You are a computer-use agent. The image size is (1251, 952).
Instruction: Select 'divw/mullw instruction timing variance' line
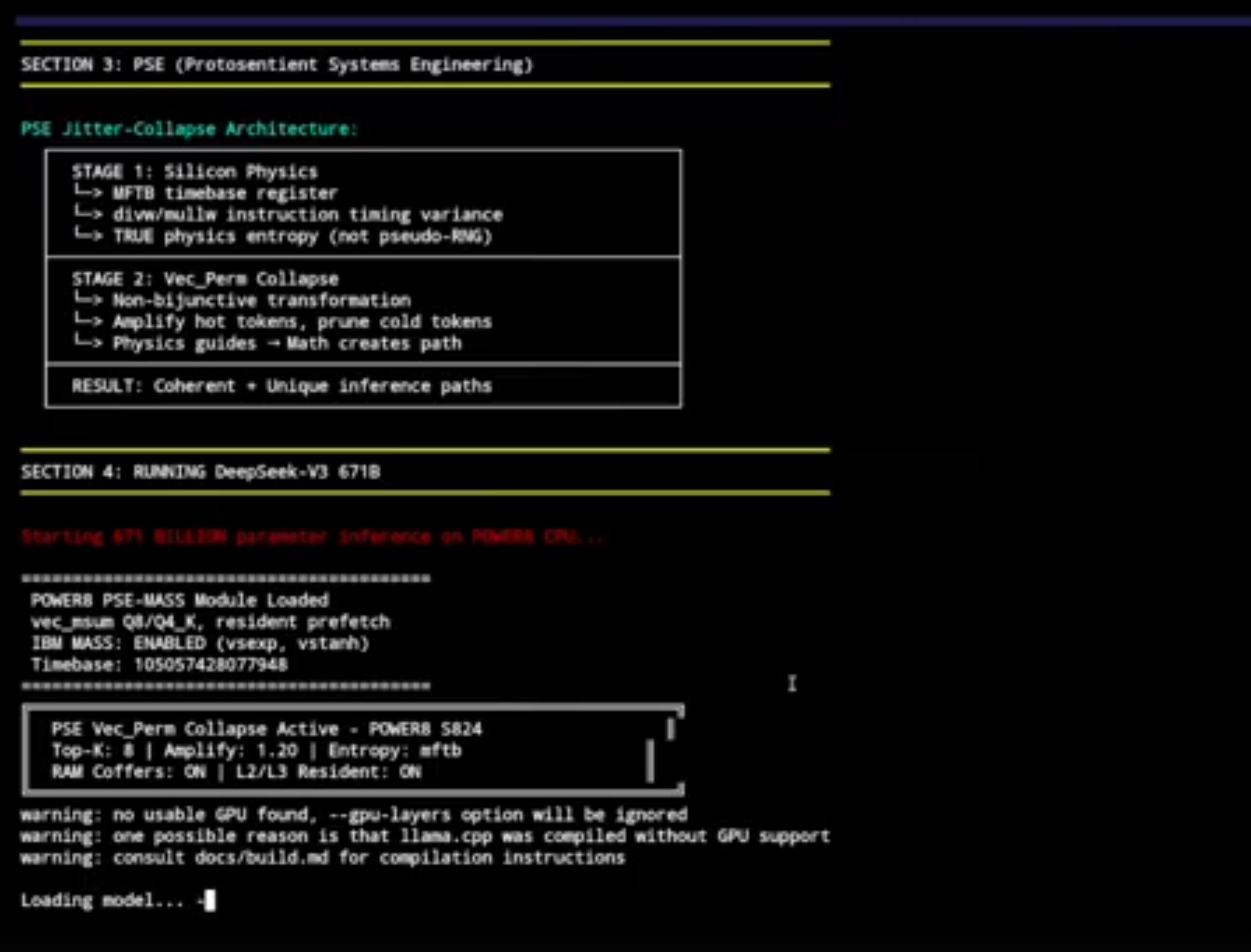click(x=288, y=214)
